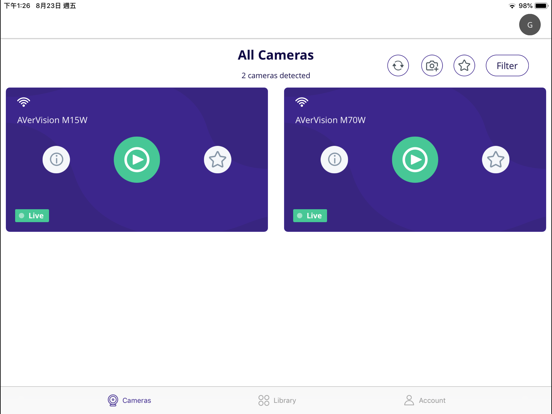Mark AVerVision M70W as favorite
The width and height of the screenshot is (552, 414).
(496, 159)
